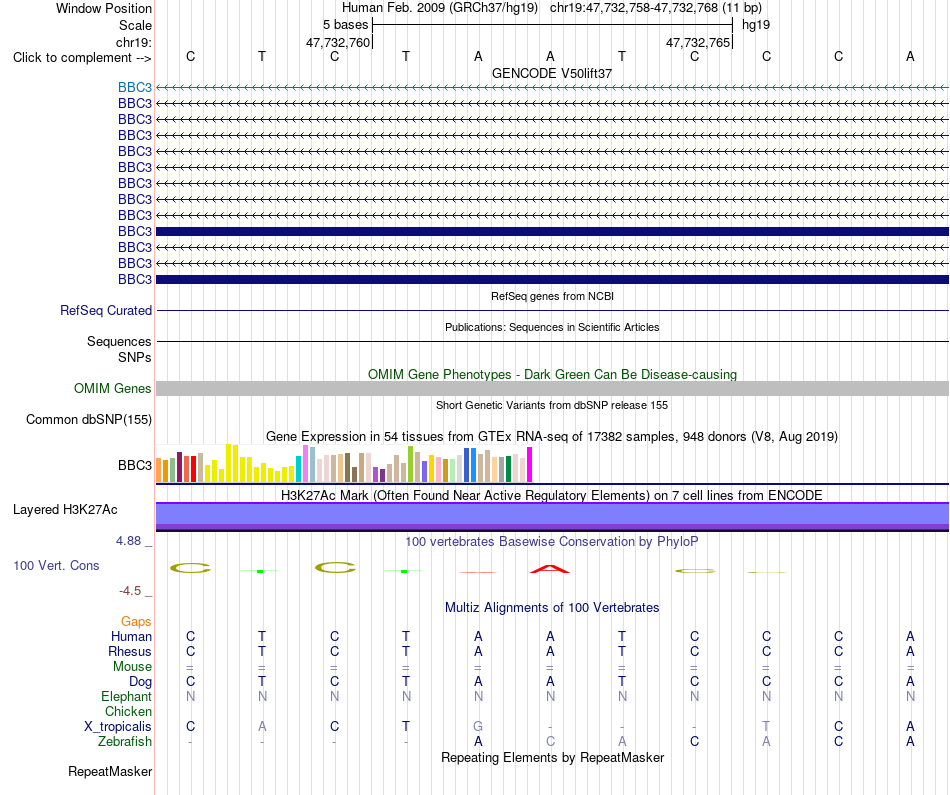Click the 4.88 PhyloP upper scale value

click(128, 541)
